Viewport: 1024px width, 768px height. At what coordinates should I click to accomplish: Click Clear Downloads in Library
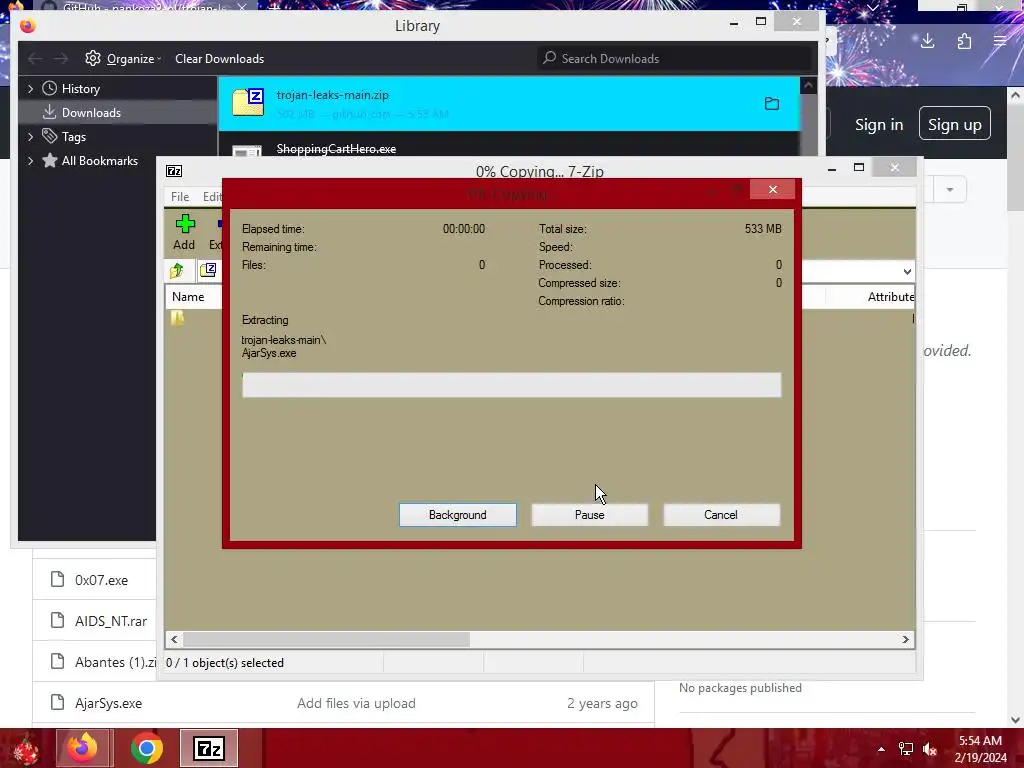(x=219, y=59)
